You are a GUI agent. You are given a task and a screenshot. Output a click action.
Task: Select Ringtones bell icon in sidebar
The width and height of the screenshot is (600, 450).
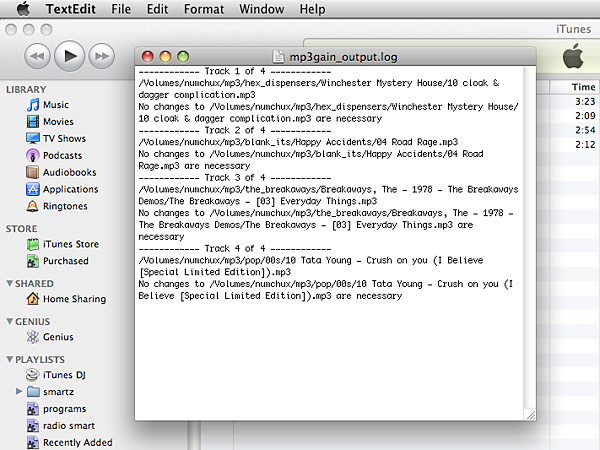click(x=33, y=206)
